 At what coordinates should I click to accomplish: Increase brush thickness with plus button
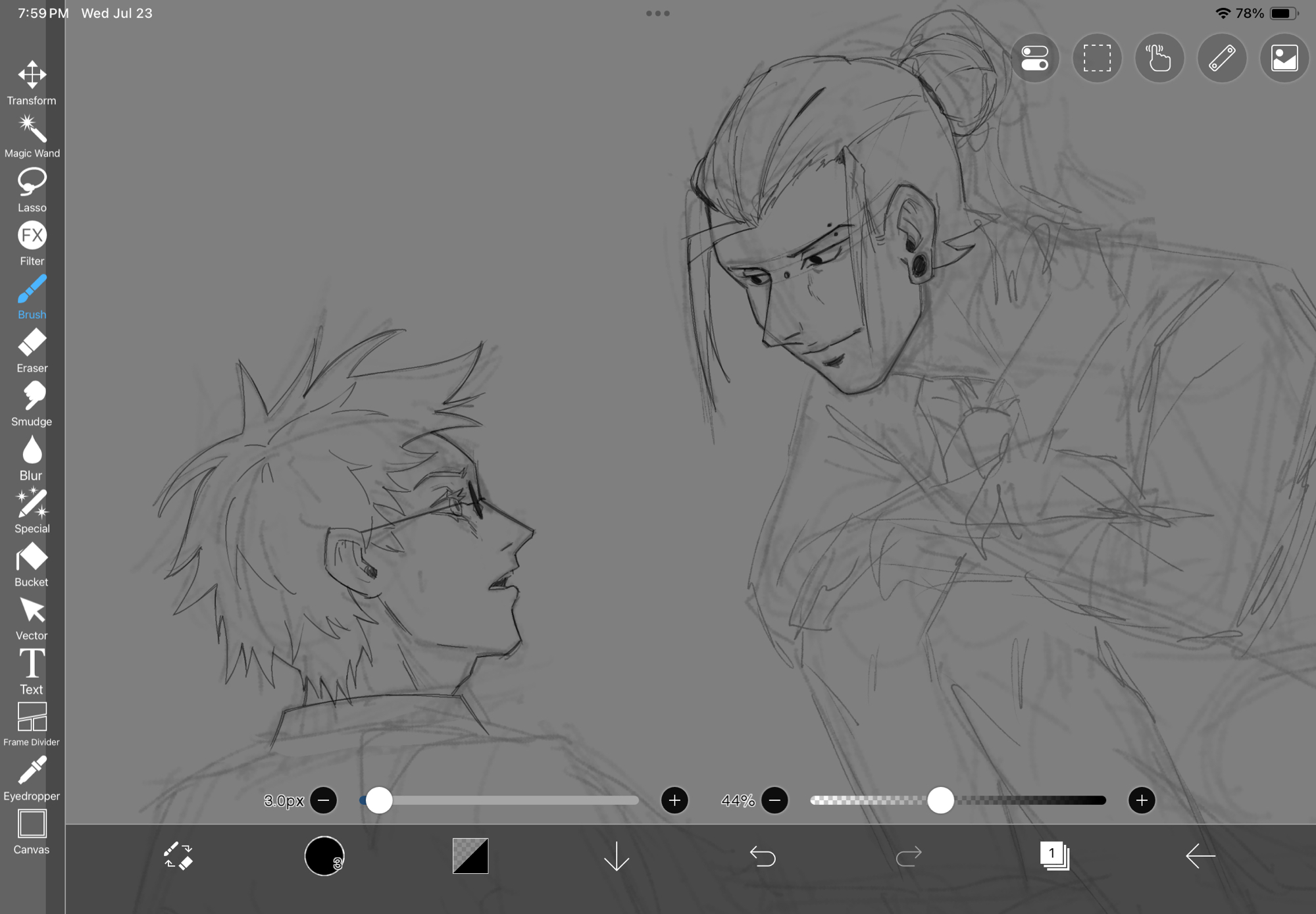[x=674, y=800]
